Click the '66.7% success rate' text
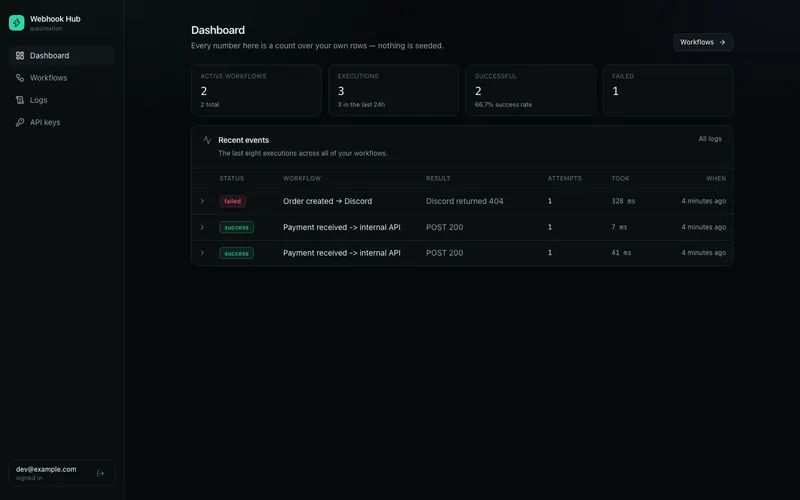800x500 pixels. click(x=503, y=105)
